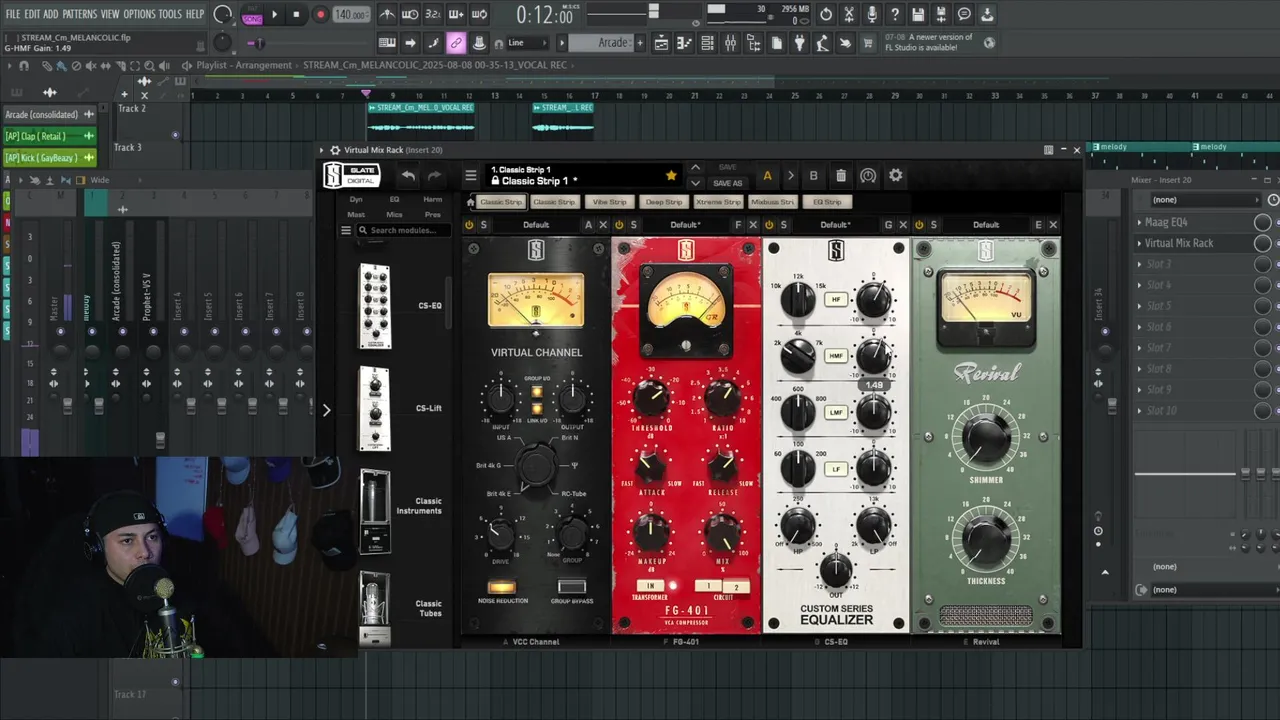Open the Browser view icon
Image resolution: width=1280 pixels, height=720 pixels.
click(753, 43)
